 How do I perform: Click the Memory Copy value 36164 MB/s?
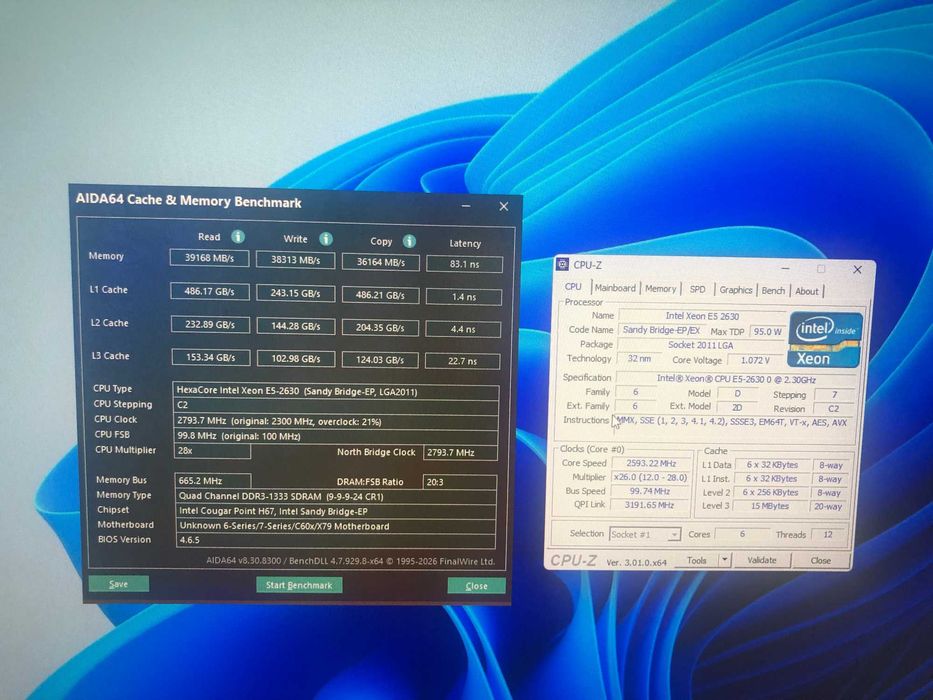[x=380, y=262]
